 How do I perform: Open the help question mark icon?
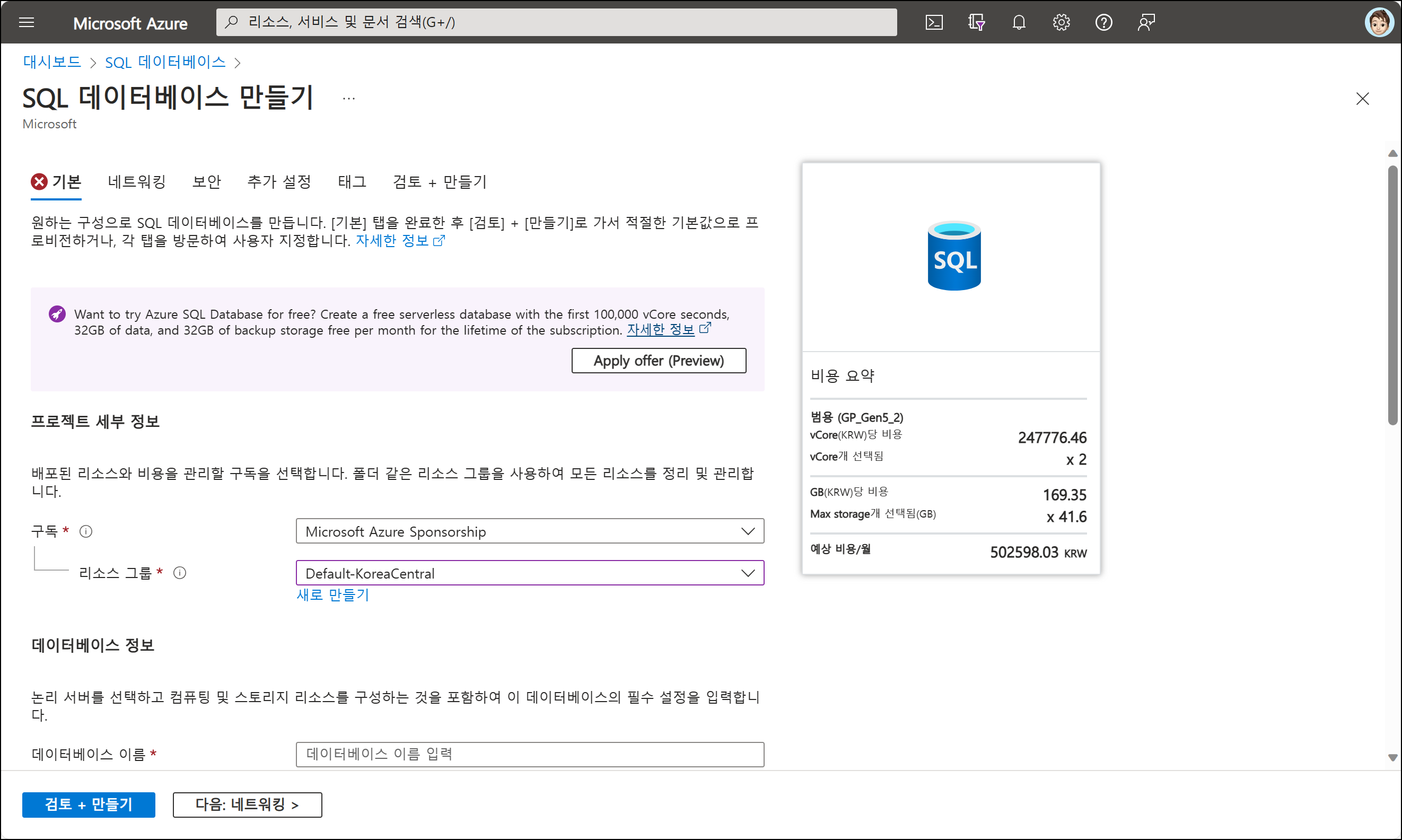1103,23
